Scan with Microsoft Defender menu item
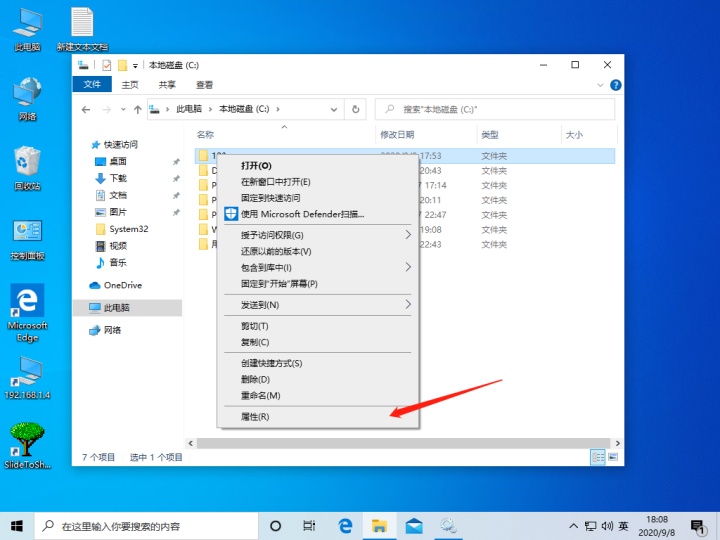720x540 pixels. click(318, 214)
